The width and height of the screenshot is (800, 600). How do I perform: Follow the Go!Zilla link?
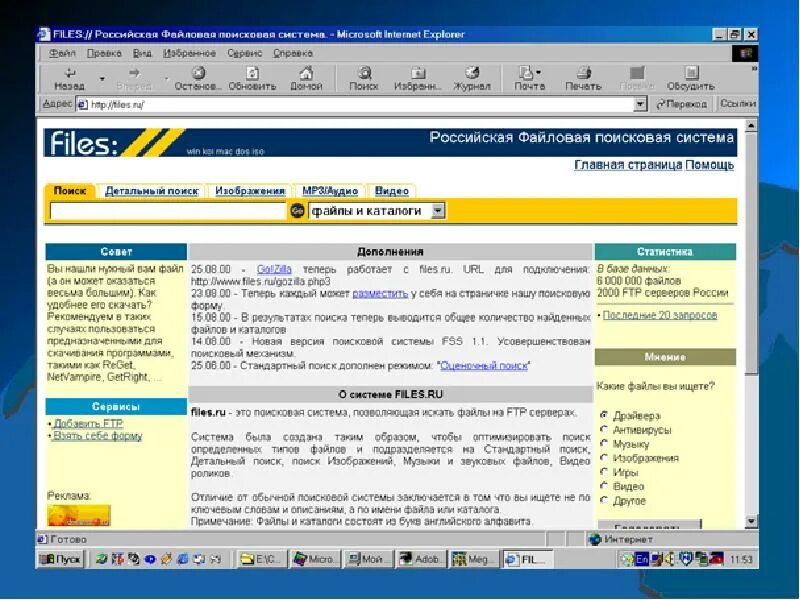pos(274,269)
